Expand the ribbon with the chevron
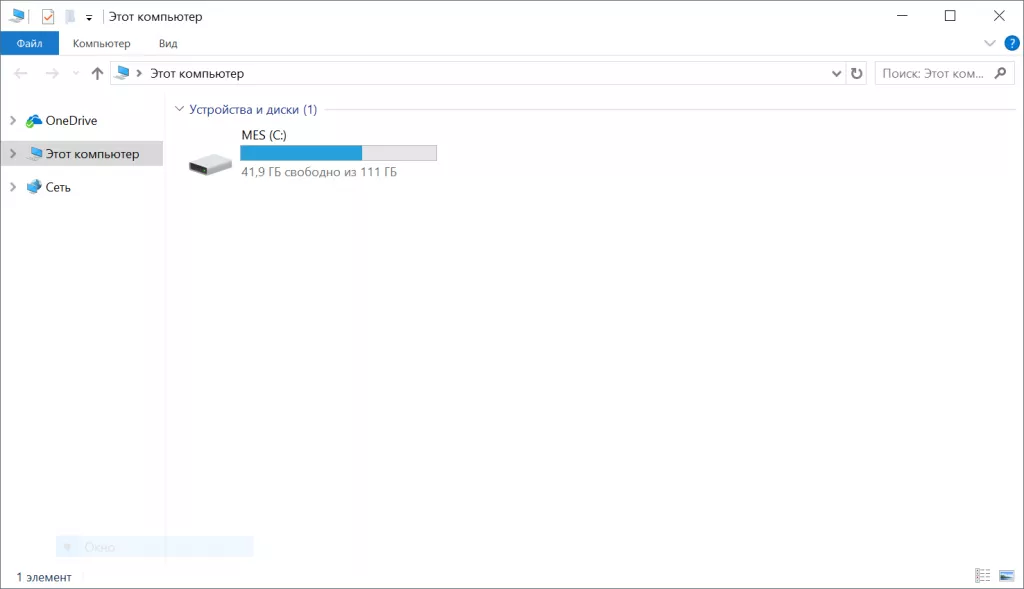Image resolution: width=1024 pixels, height=589 pixels. coord(989,43)
